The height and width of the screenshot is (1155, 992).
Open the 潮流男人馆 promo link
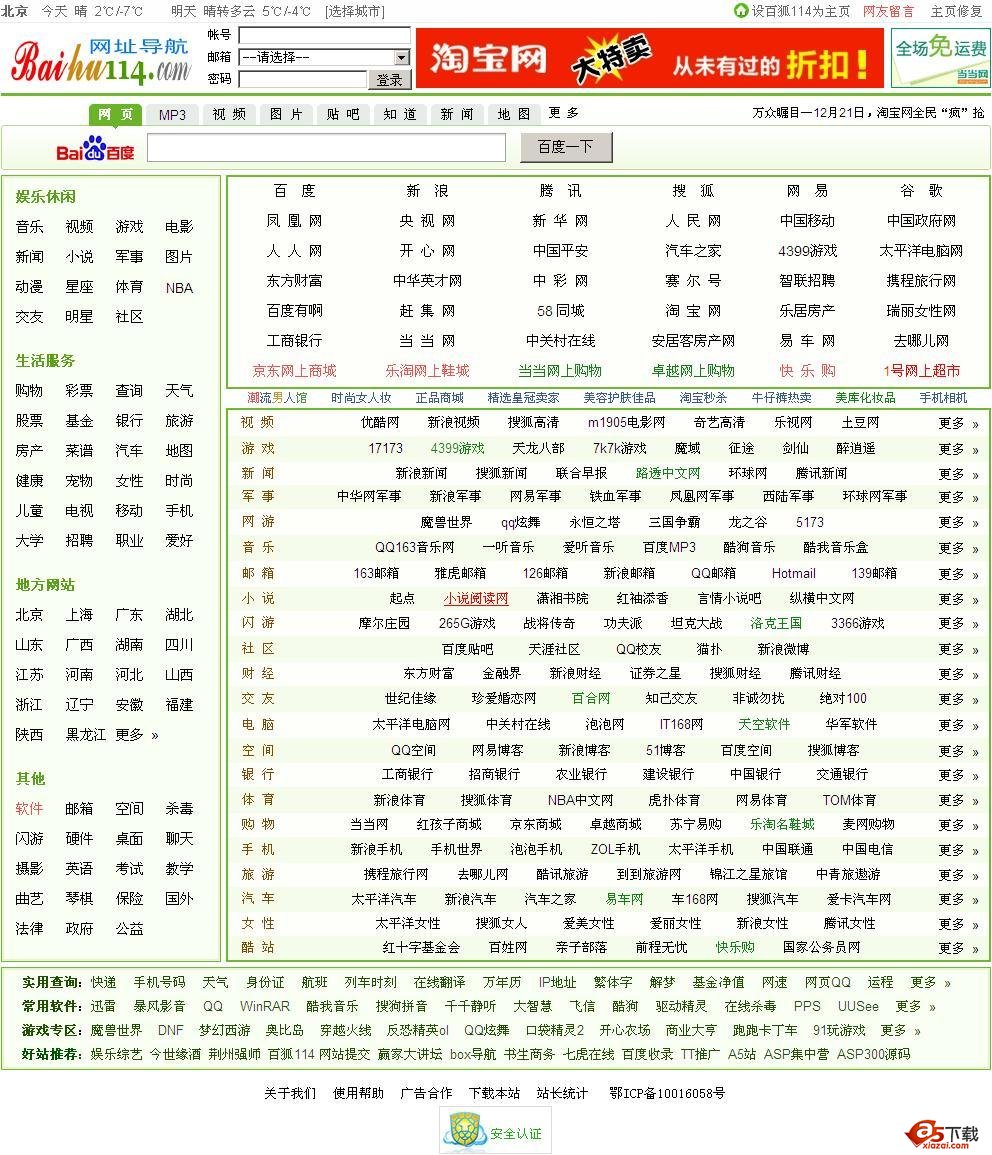point(277,398)
